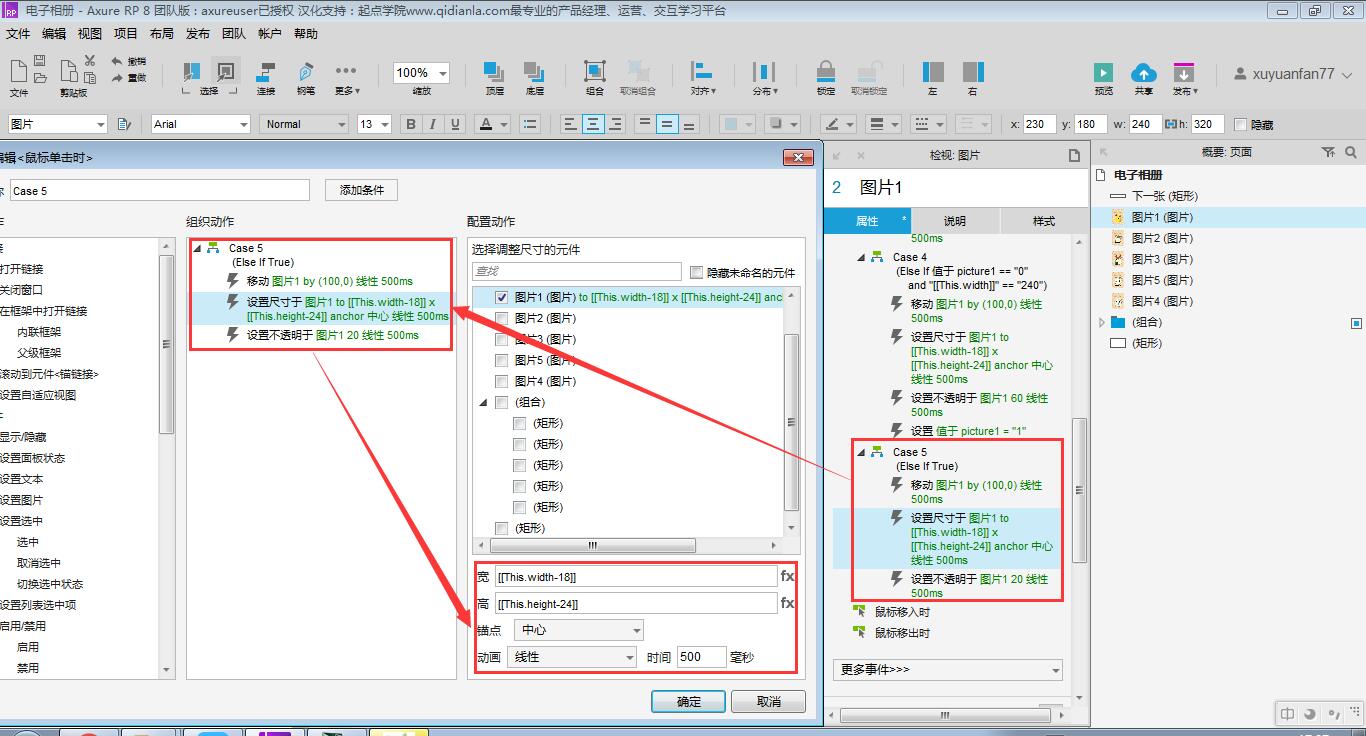The width and height of the screenshot is (1366, 736).
Task: Collapse Case 4 in inspector panel
Action: 861,257
